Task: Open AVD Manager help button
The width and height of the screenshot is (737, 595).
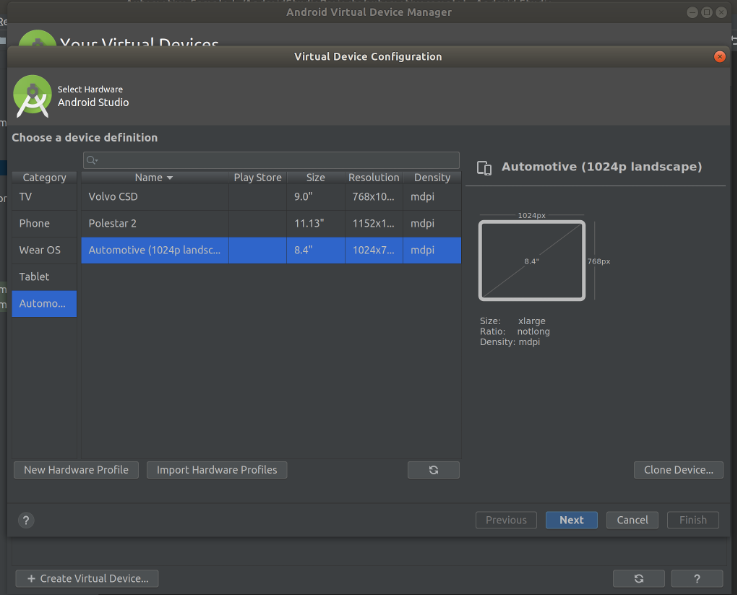Action: pos(697,579)
